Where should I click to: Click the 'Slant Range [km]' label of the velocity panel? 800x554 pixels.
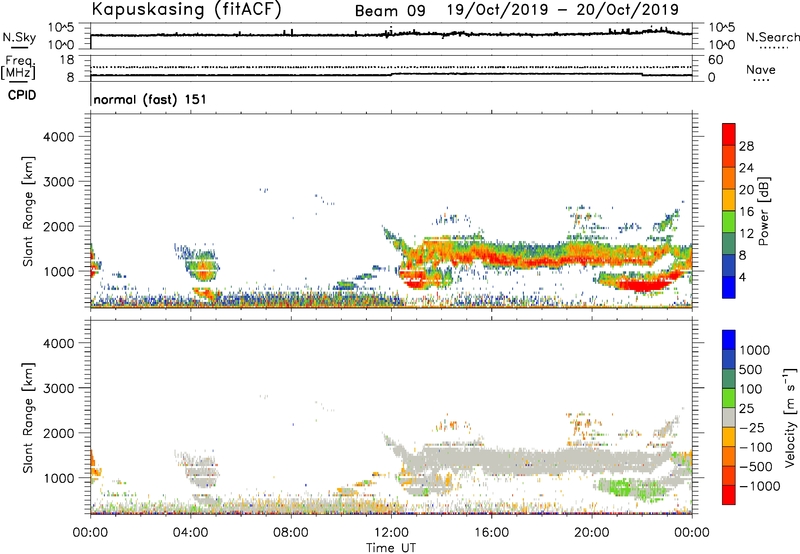pos(28,418)
